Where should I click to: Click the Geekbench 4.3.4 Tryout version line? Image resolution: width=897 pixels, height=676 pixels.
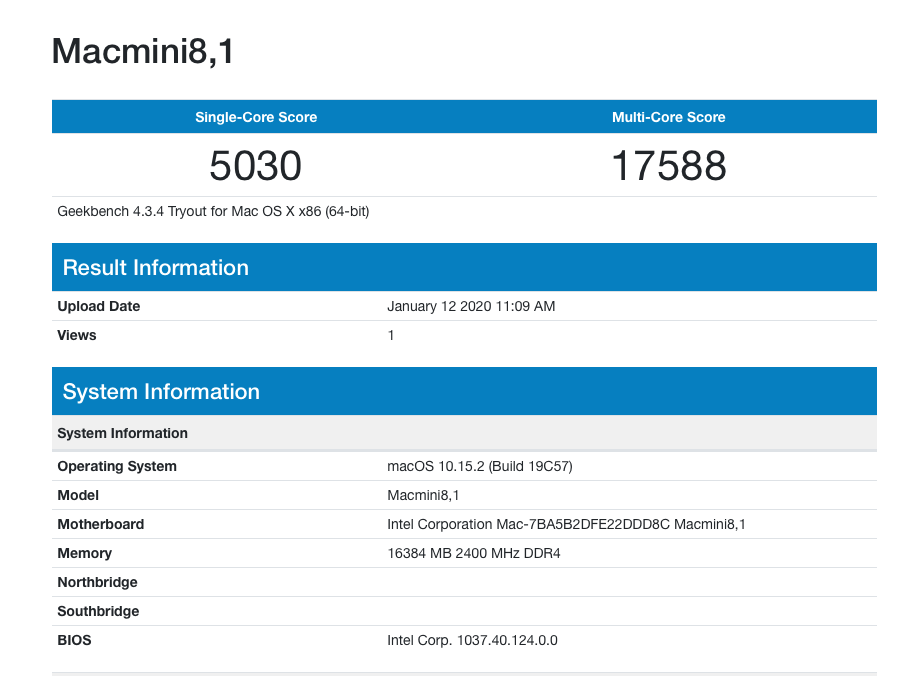point(213,212)
